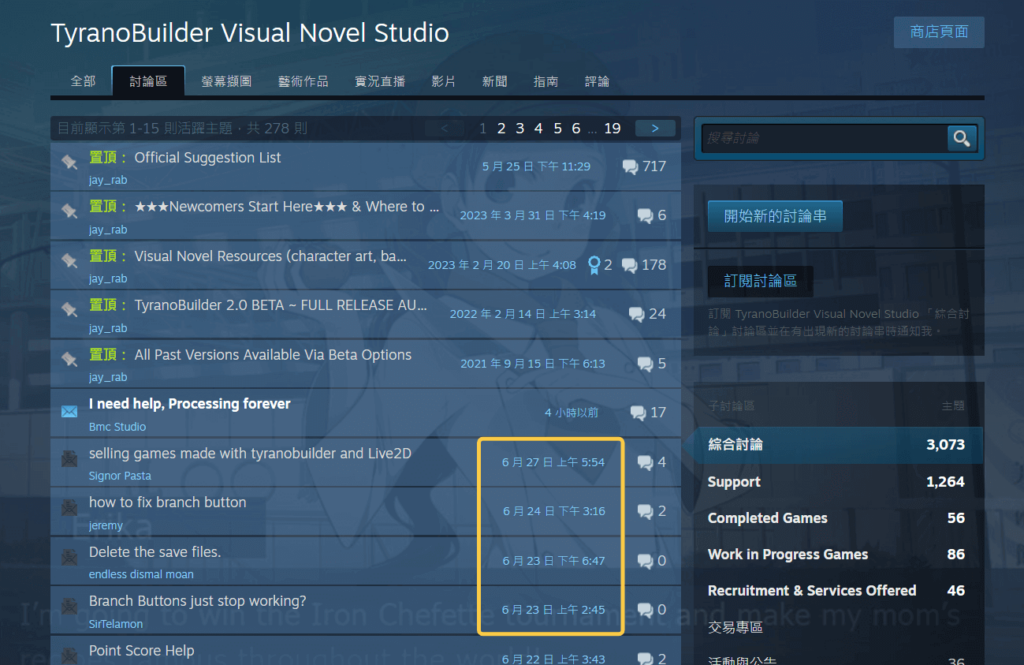Screen dimensions: 1024x665
Task: Open author link Signor Pasta
Action: pos(120,476)
